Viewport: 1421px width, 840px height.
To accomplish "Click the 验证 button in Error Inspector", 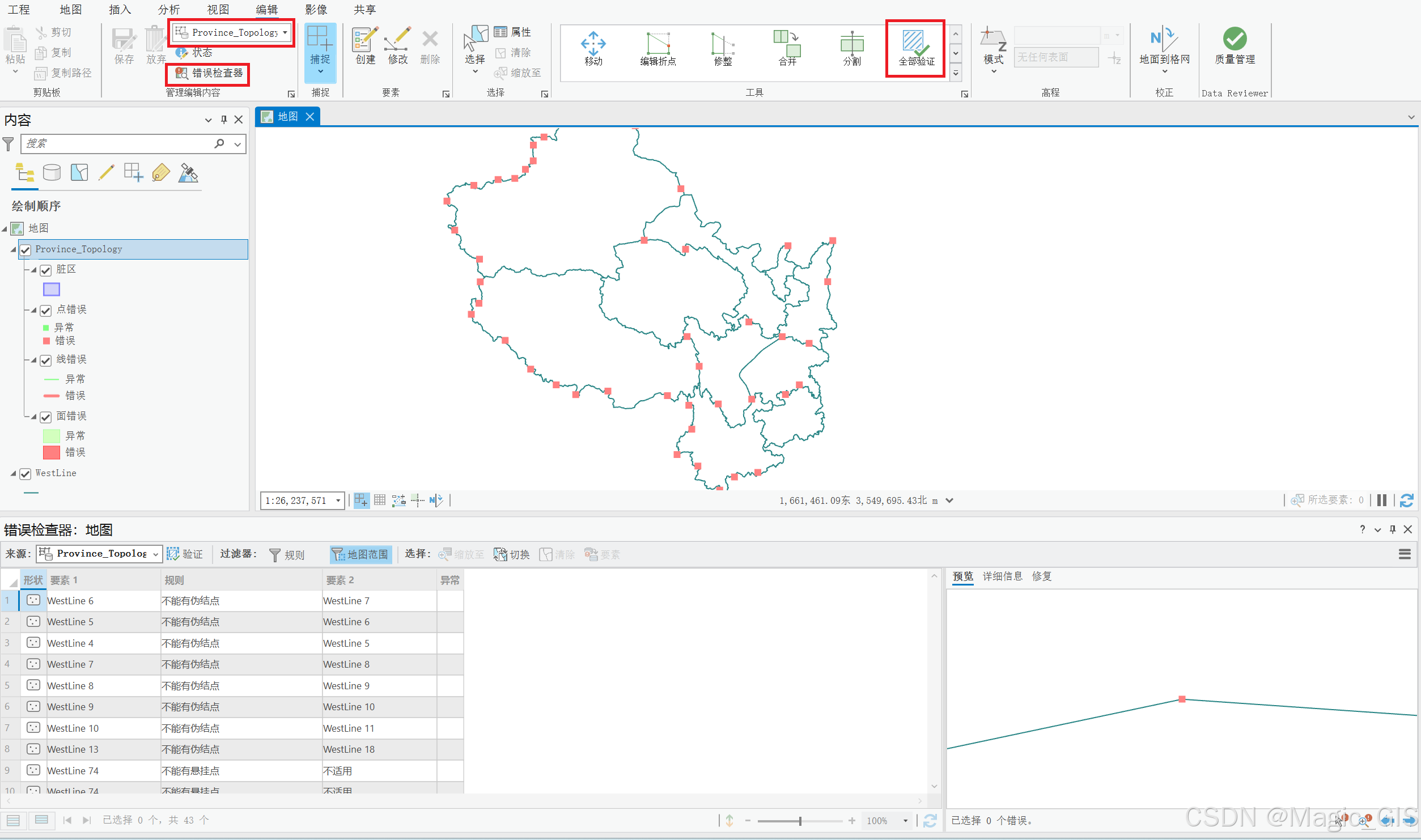I will point(185,554).
